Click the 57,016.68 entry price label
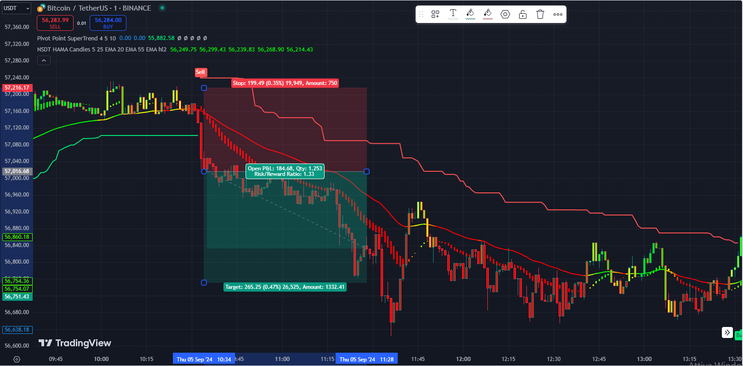 17,171
